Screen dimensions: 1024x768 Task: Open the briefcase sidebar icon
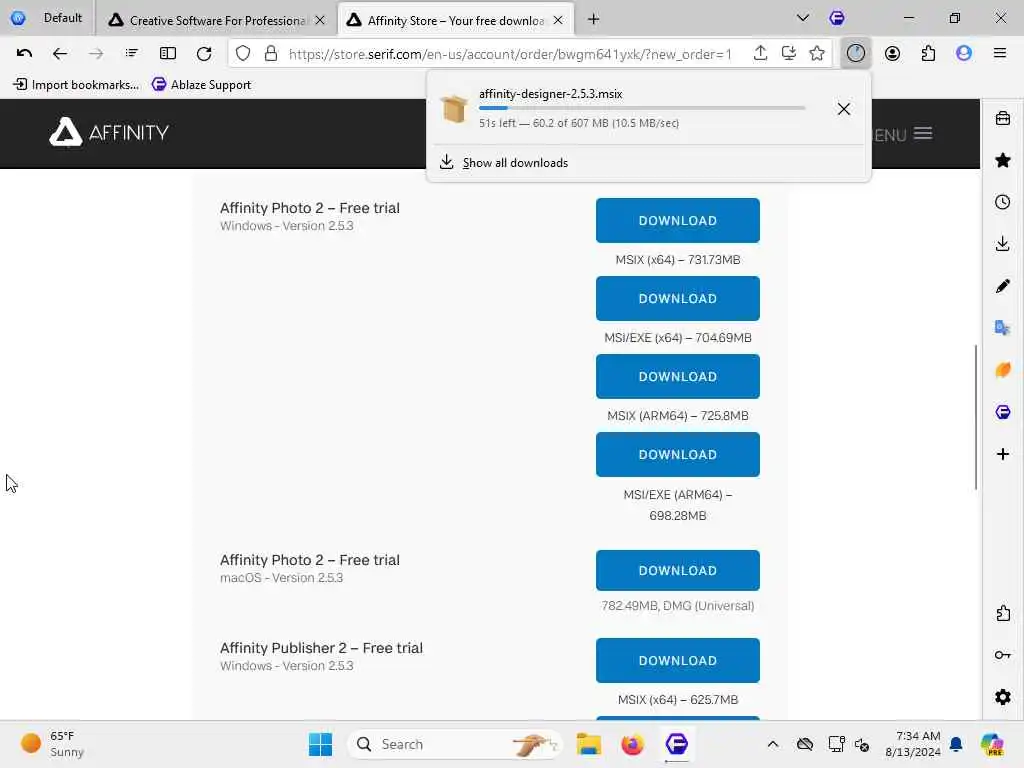coord(1003,118)
